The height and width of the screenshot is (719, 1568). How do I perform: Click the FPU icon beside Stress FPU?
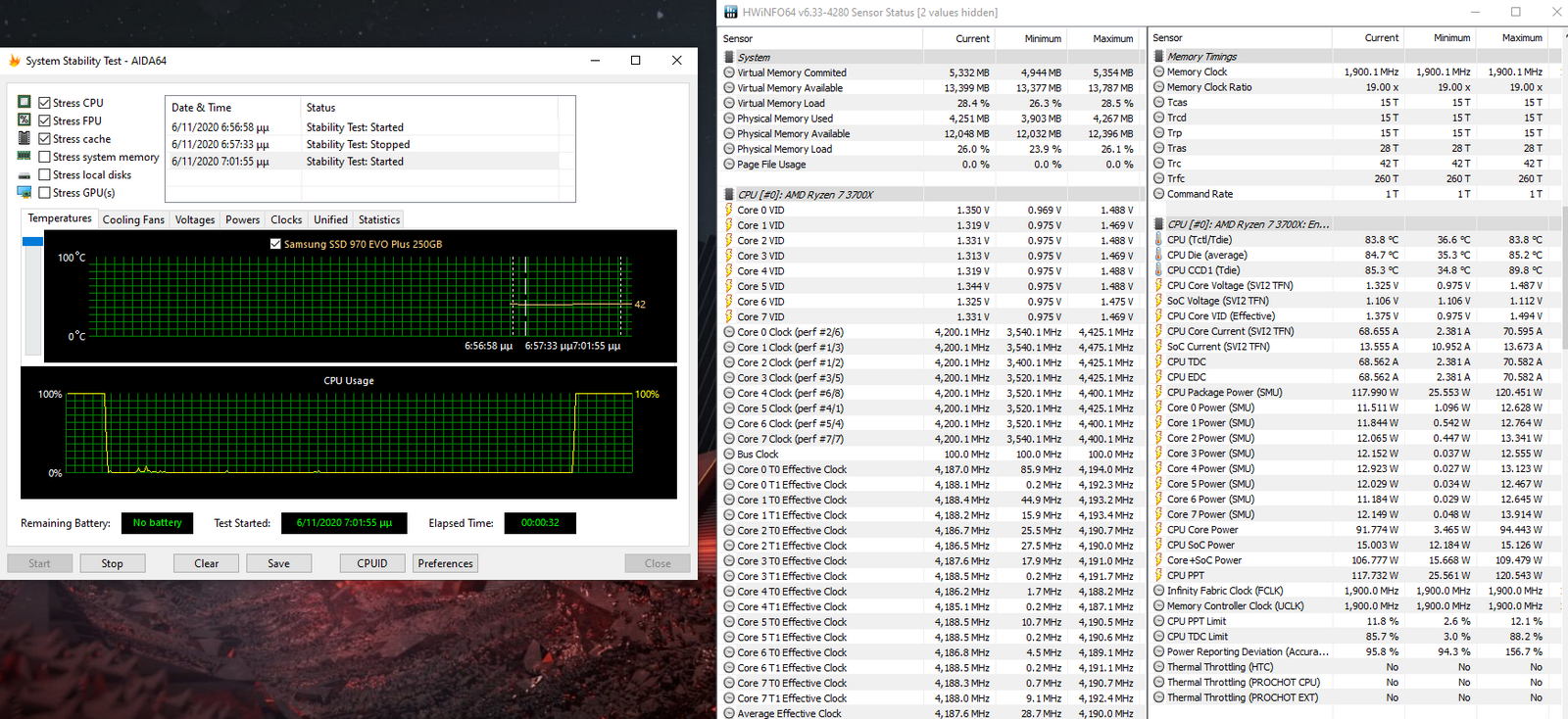24,120
